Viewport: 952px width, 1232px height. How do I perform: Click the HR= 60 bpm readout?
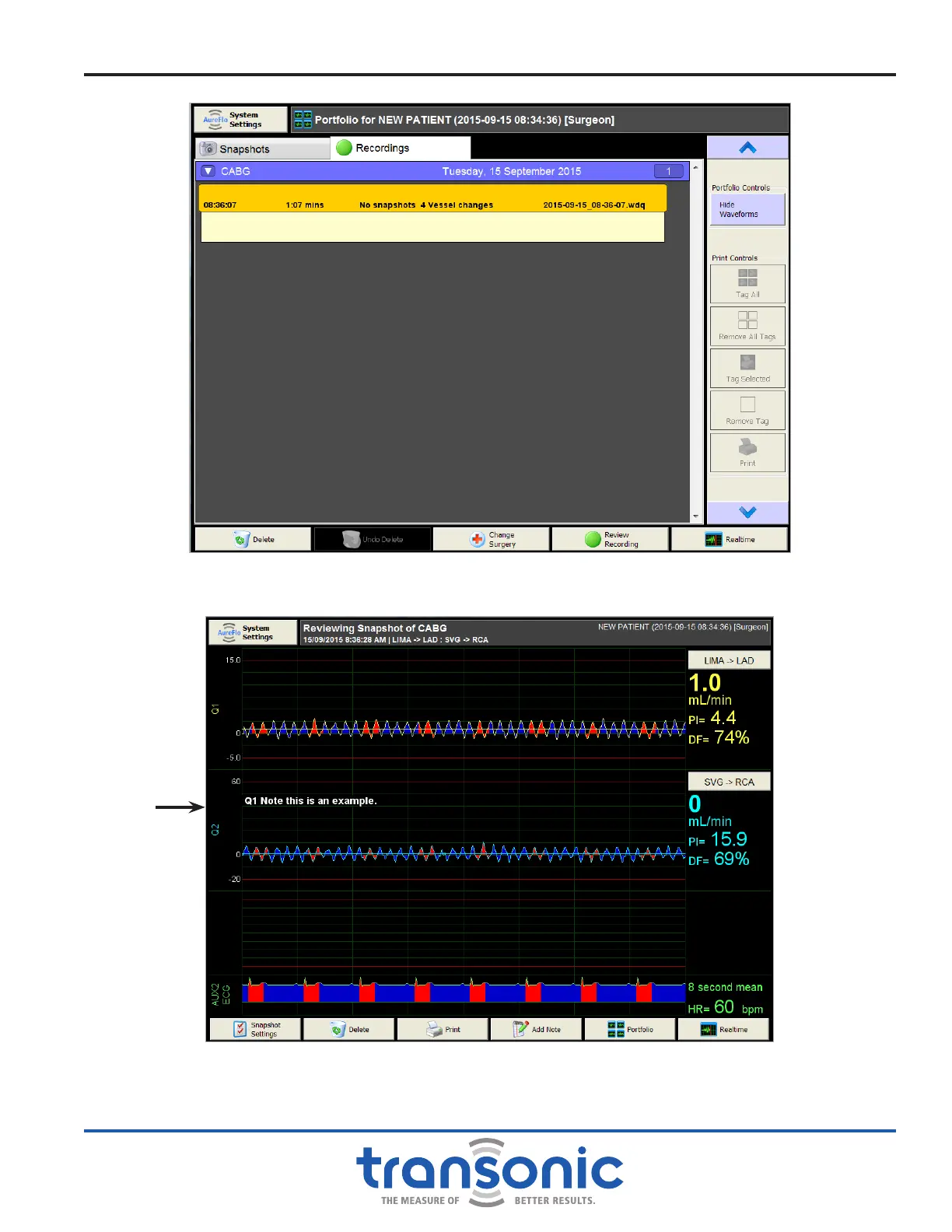[x=726, y=1007]
